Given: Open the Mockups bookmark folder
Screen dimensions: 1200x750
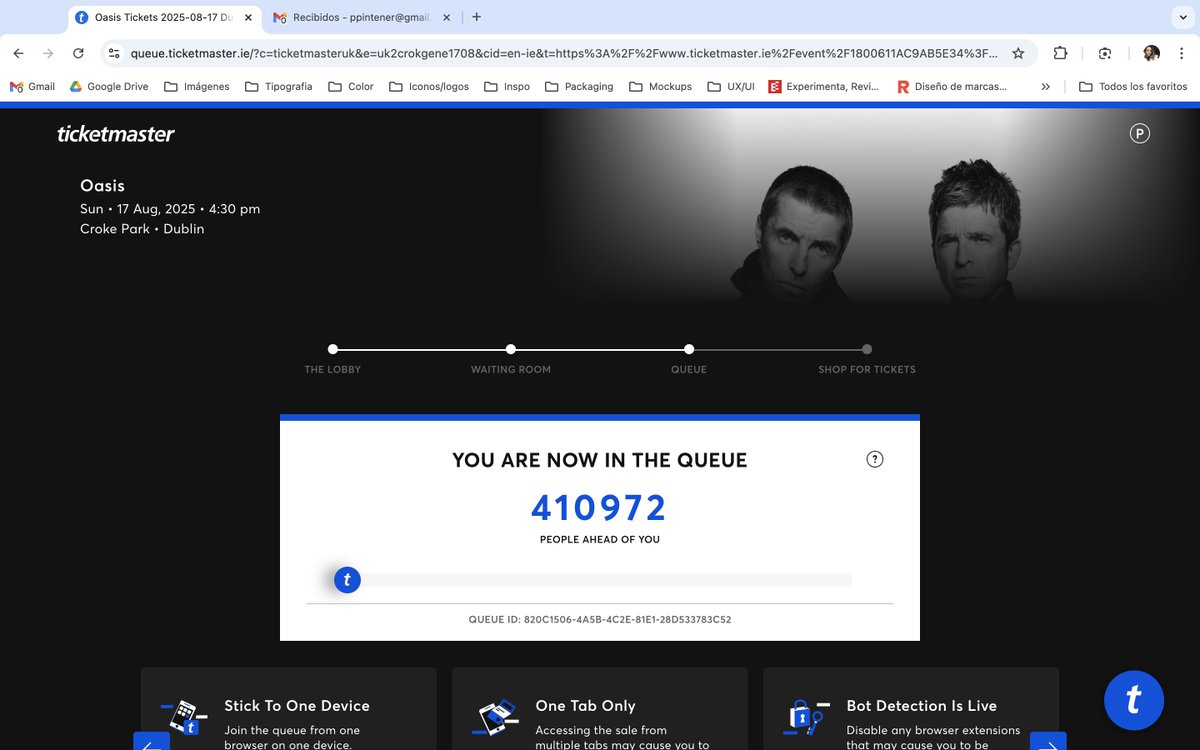Looking at the screenshot, I should (x=660, y=86).
